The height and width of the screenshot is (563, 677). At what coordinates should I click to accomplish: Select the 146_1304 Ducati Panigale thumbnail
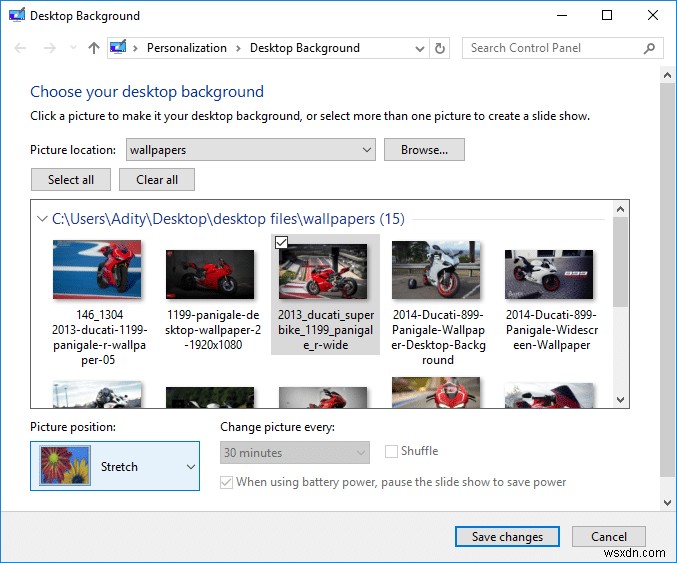click(x=97, y=270)
